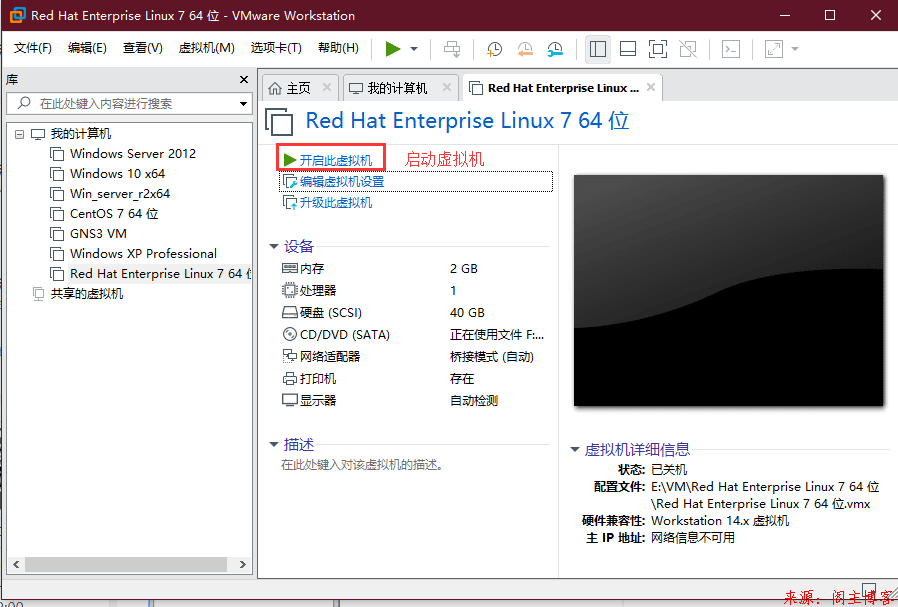898x607 pixels.
Task: Select 共享的虚拟机 in library tree
Action: [x=77, y=294]
